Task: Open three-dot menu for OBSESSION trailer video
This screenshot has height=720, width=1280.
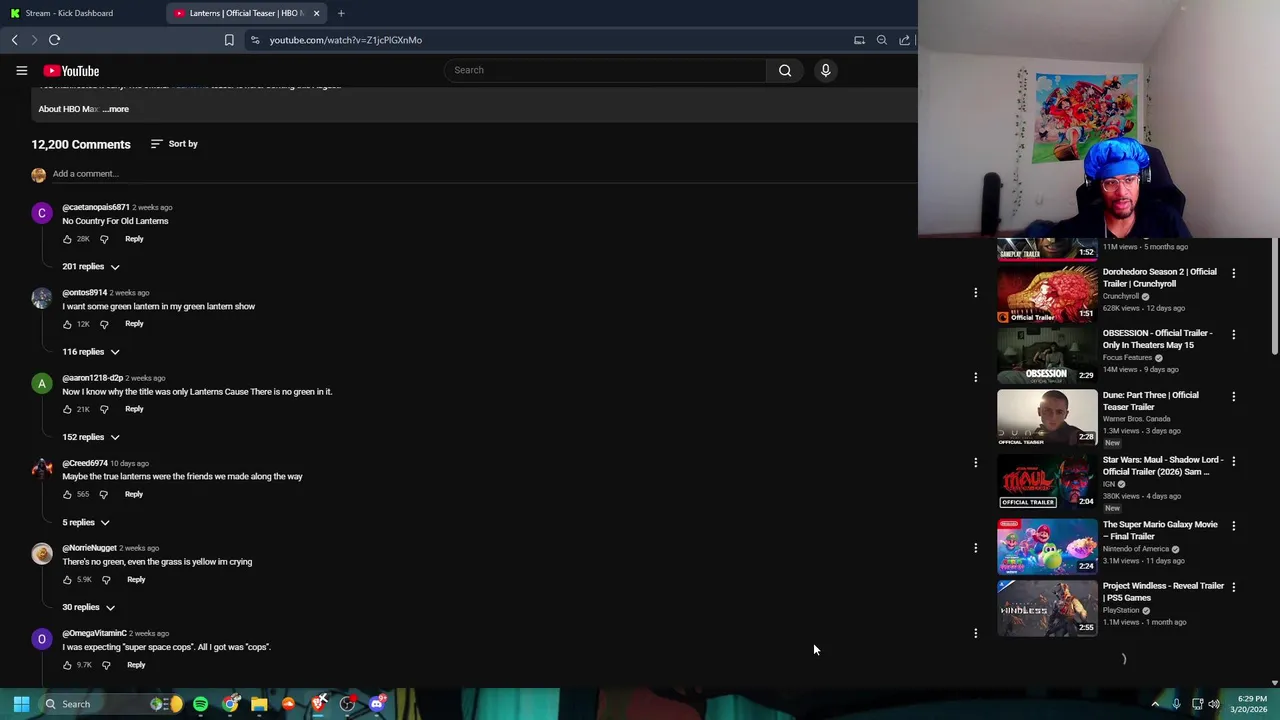Action: pyautogui.click(x=1233, y=334)
